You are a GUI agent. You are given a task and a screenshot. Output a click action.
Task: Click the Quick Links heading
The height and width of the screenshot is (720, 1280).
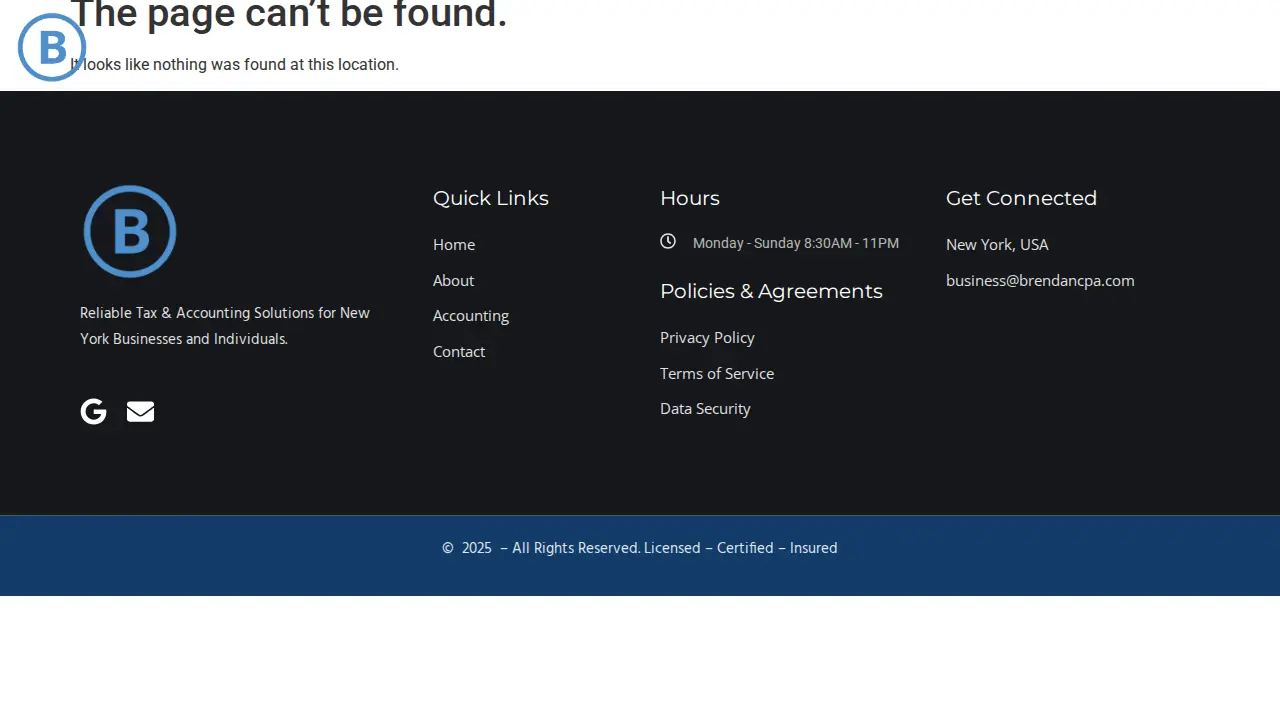click(x=491, y=198)
